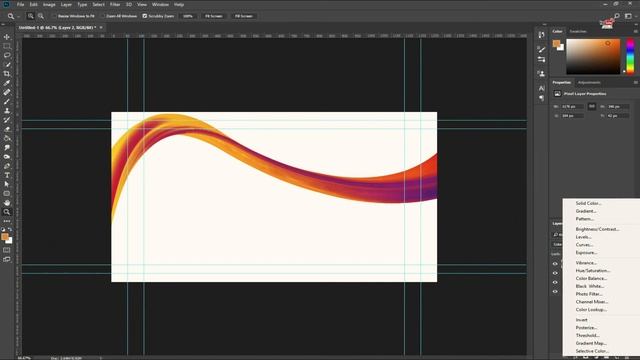The width and height of the screenshot is (640, 360).
Task: Select the Zoom tool in the toolbar
Action: (7, 212)
